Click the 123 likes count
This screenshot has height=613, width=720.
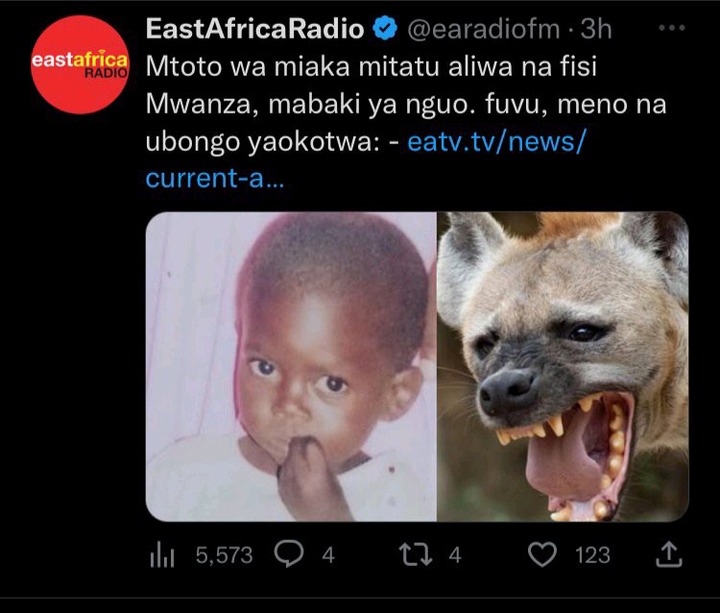593,555
